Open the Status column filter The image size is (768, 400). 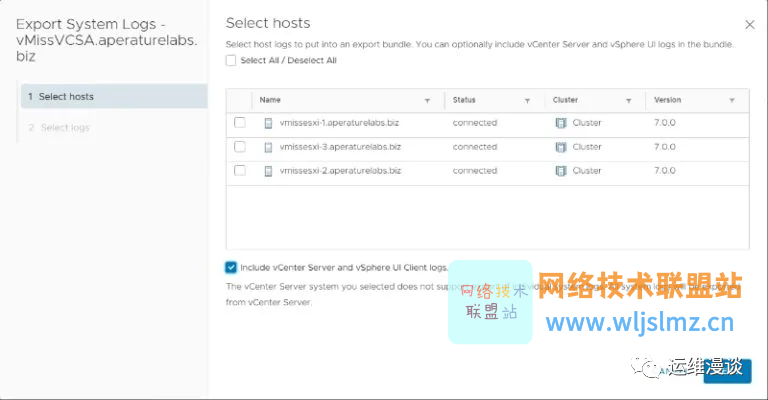tap(528, 100)
